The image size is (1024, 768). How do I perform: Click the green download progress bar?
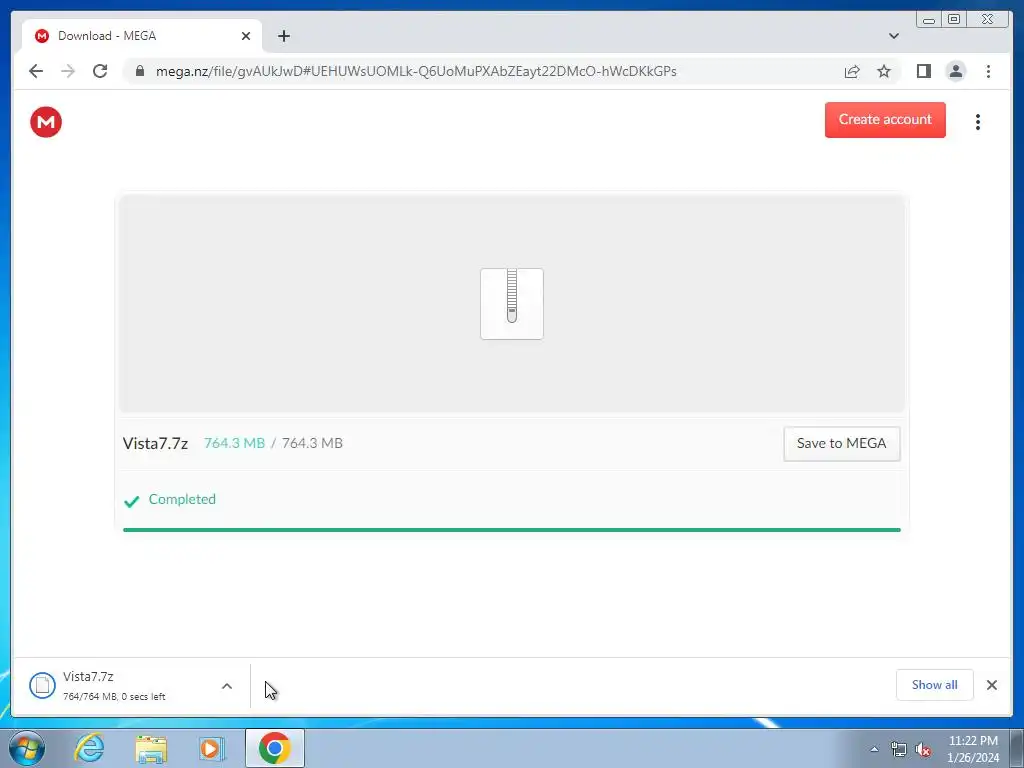512,530
